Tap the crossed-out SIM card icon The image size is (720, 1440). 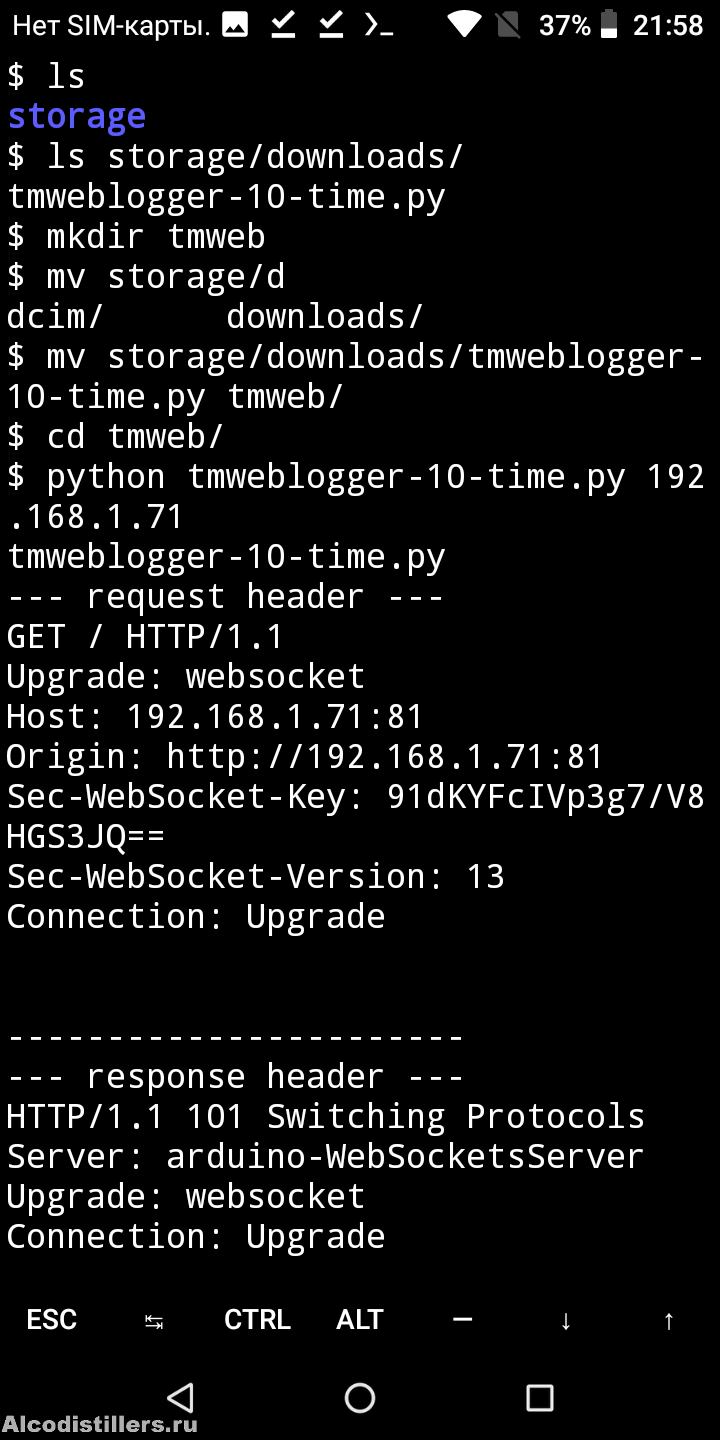508,25
